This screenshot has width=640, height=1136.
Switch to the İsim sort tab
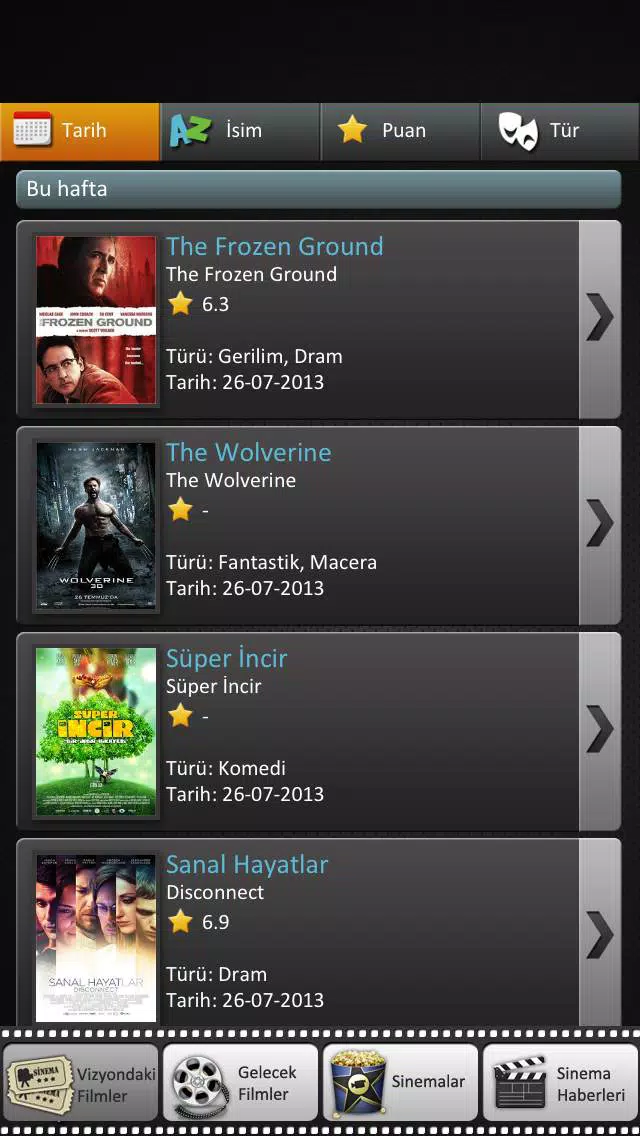click(240, 131)
